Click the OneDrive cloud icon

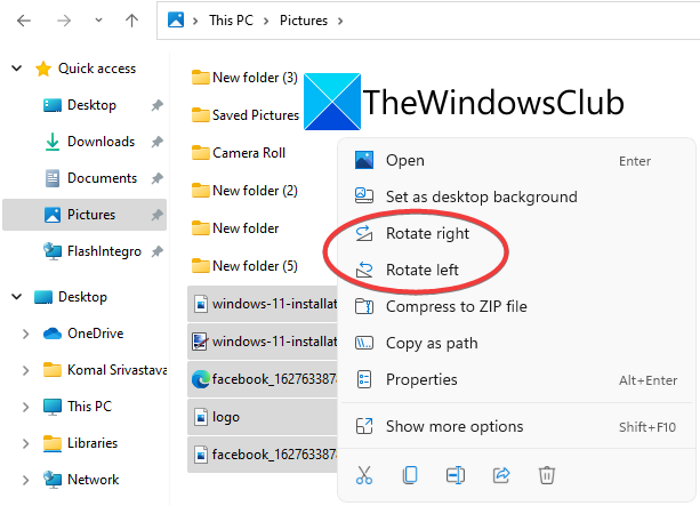tap(52, 334)
